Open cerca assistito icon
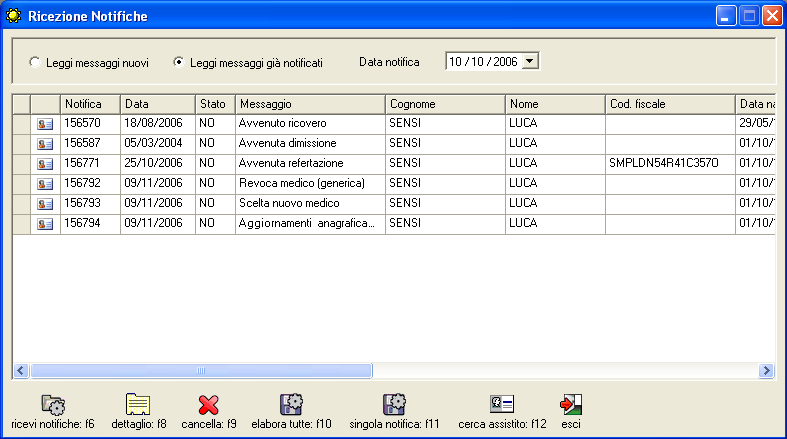The image size is (787, 439). [x=501, y=404]
